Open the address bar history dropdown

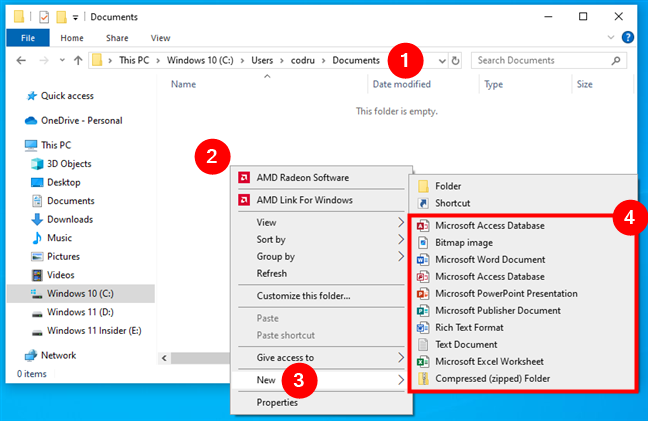tap(442, 61)
